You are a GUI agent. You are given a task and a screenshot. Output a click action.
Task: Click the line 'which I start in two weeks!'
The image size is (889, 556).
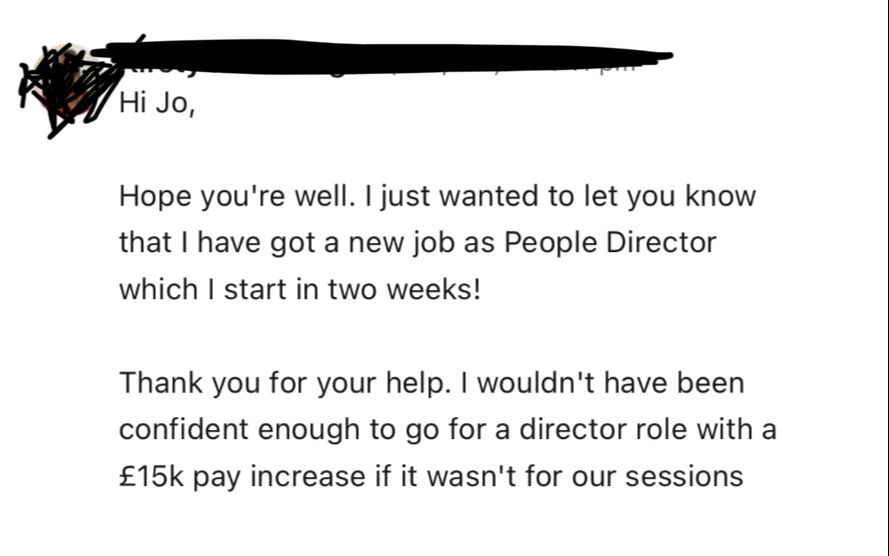click(x=300, y=290)
